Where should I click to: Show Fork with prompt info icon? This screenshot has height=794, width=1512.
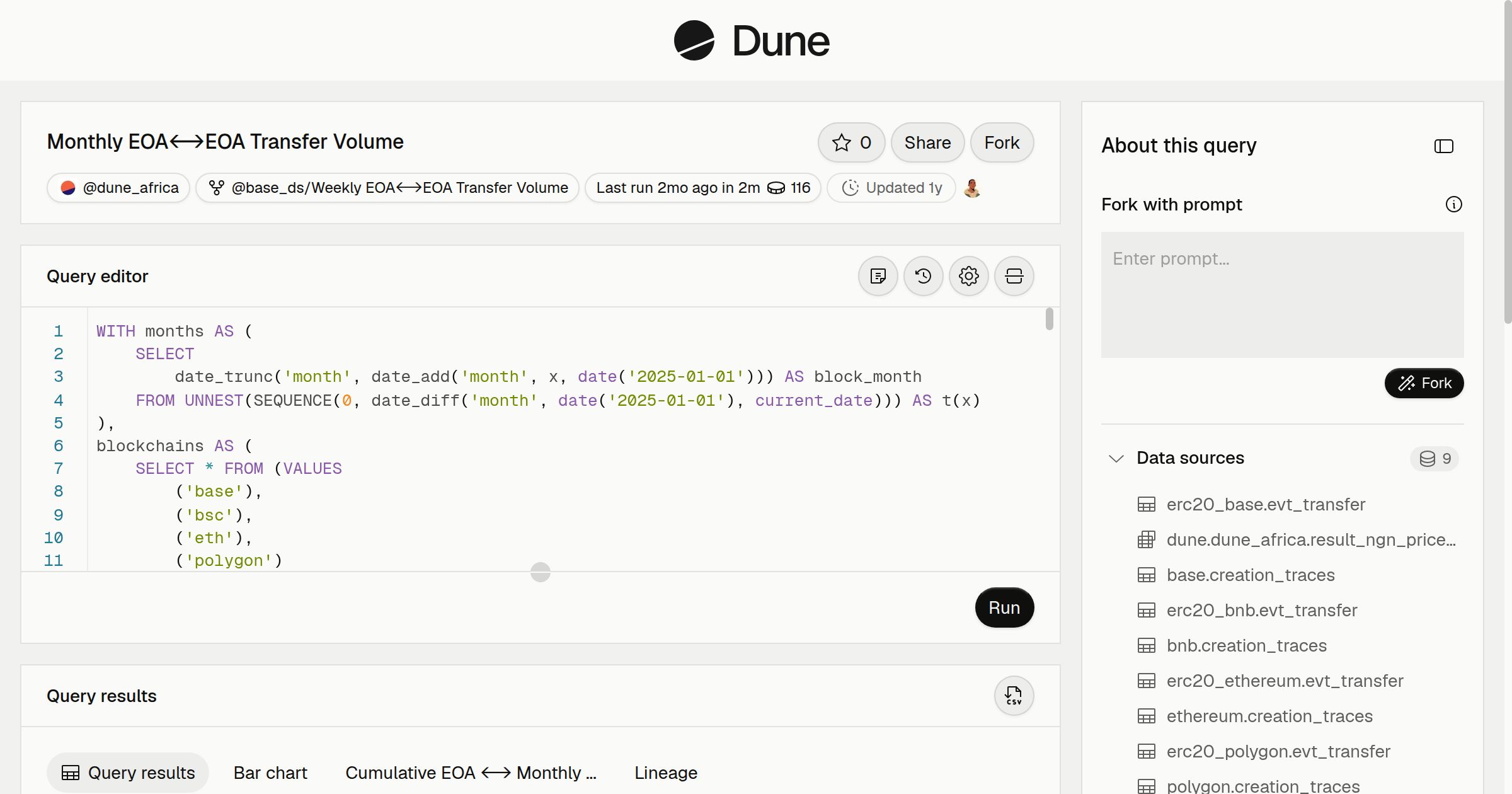click(x=1453, y=204)
